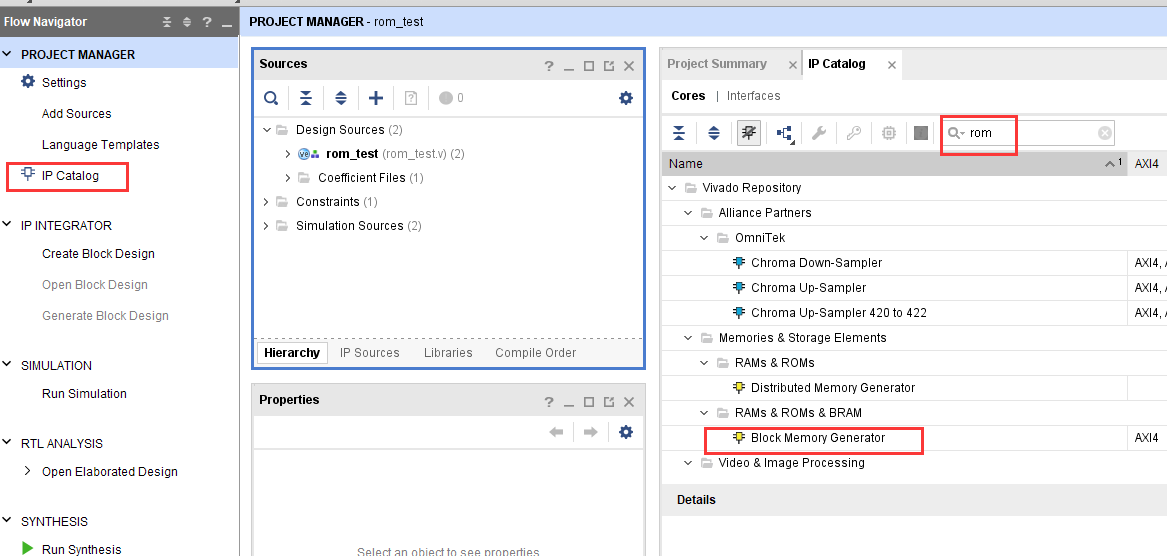Open the Sources panel settings gear

(626, 98)
